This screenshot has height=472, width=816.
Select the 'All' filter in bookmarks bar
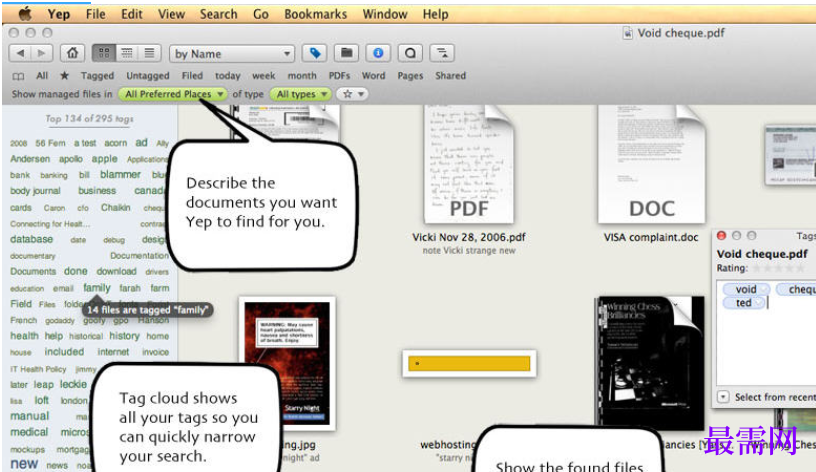(x=42, y=75)
